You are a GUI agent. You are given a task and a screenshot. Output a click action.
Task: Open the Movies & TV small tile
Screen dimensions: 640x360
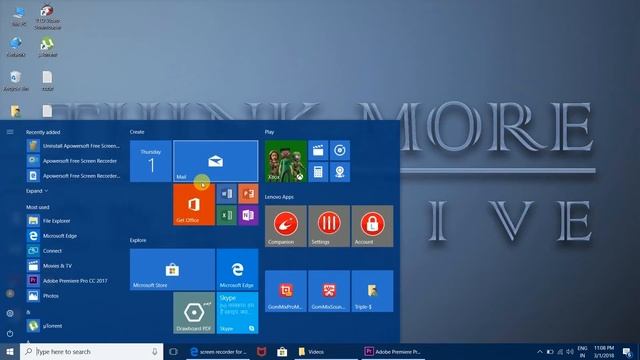[318, 150]
